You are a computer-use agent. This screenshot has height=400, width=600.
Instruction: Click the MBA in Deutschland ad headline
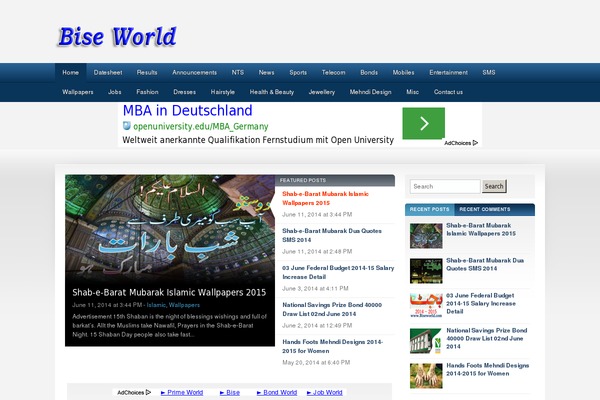pyautogui.click(x=188, y=111)
